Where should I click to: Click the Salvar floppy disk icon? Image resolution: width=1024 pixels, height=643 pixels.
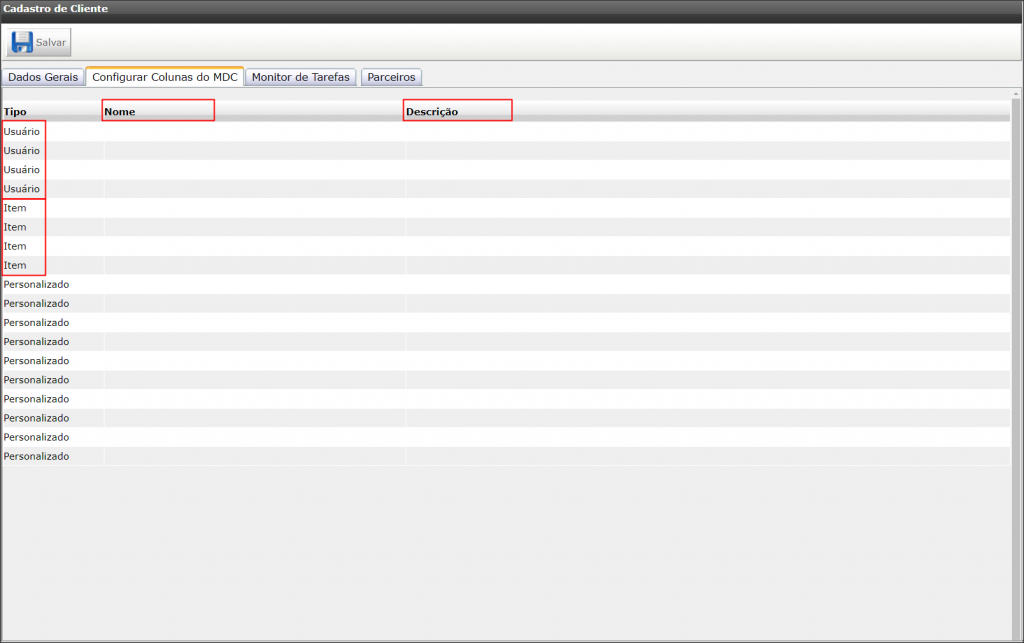coord(22,42)
